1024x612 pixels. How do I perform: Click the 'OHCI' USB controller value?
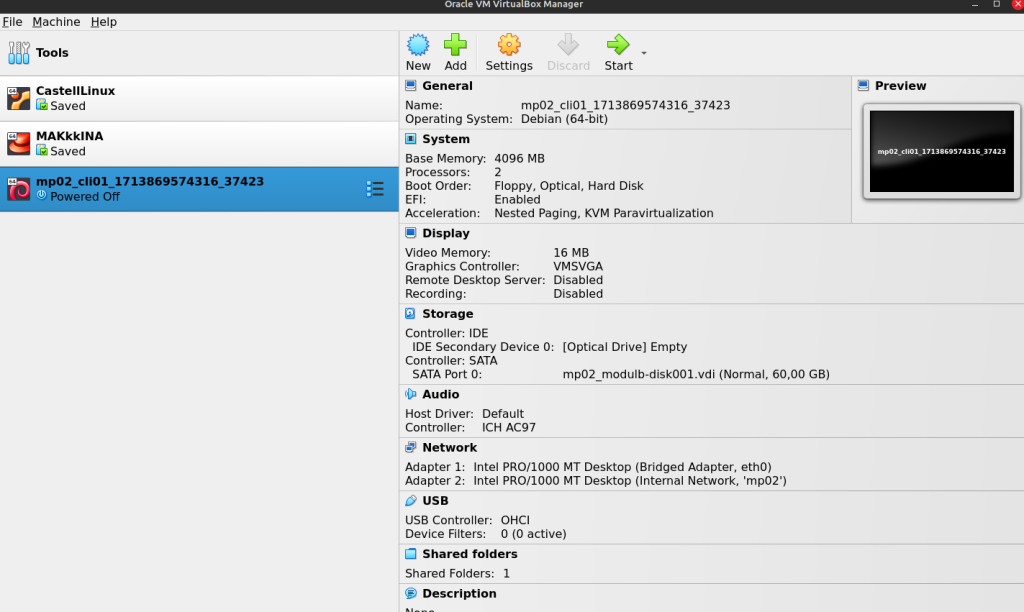(515, 521)
